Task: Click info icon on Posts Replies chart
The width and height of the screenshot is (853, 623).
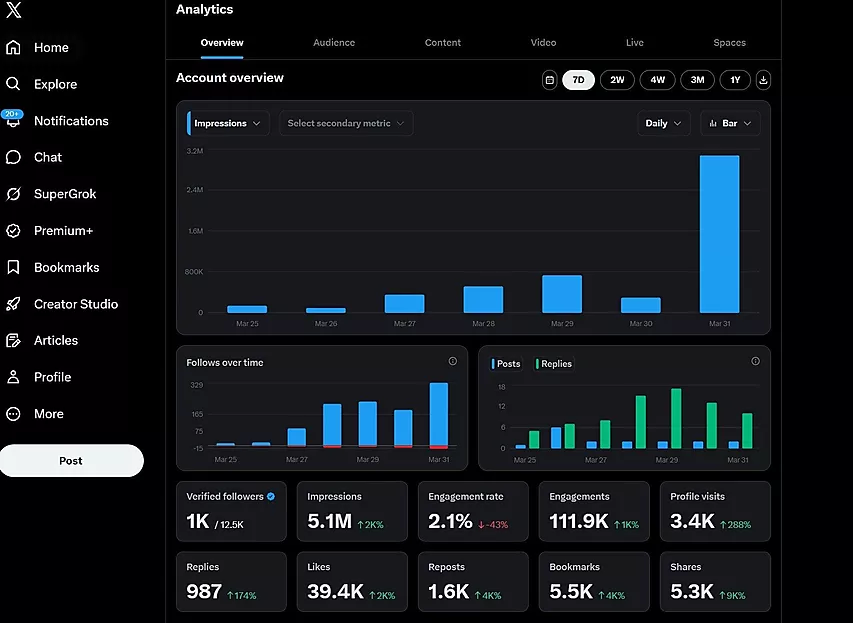Action: point(755,362)
